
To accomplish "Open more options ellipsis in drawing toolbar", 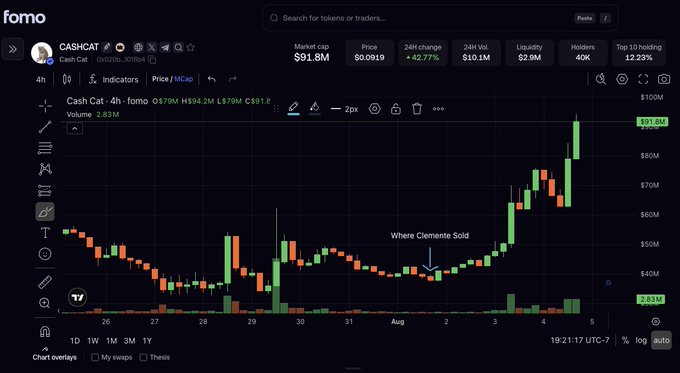I will point(438,108).
